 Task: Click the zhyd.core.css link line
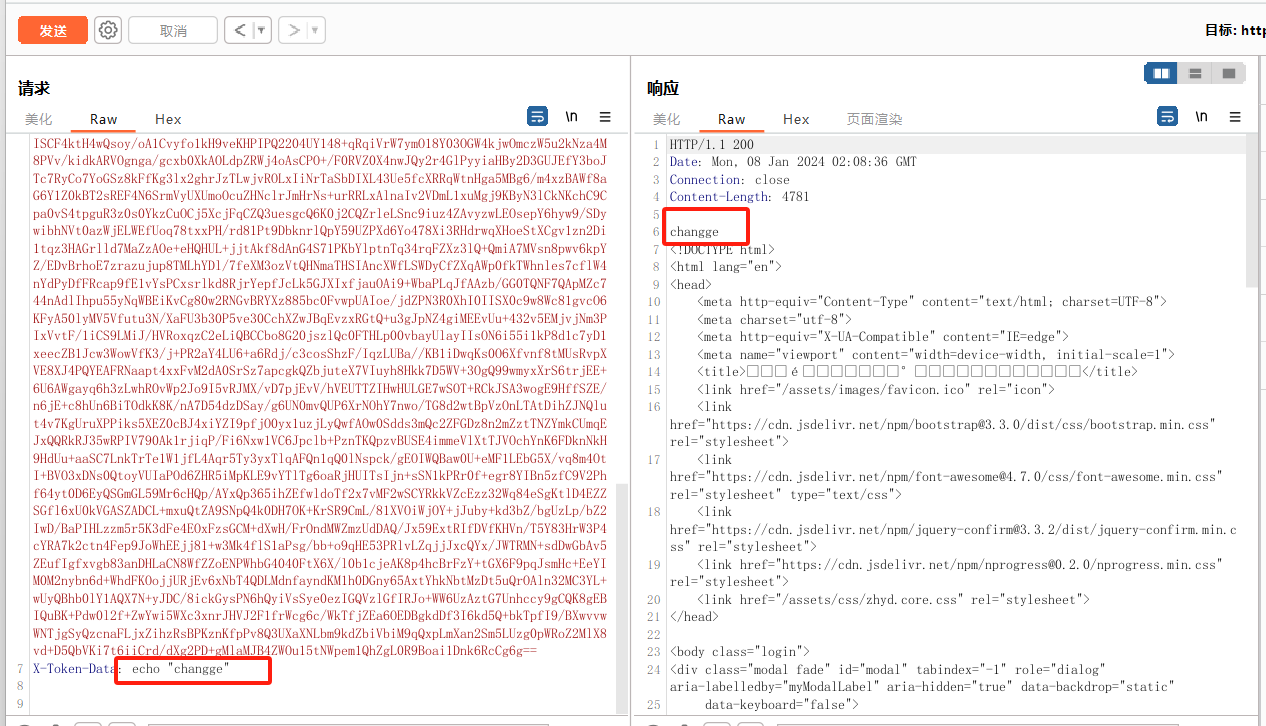point(894,599)
